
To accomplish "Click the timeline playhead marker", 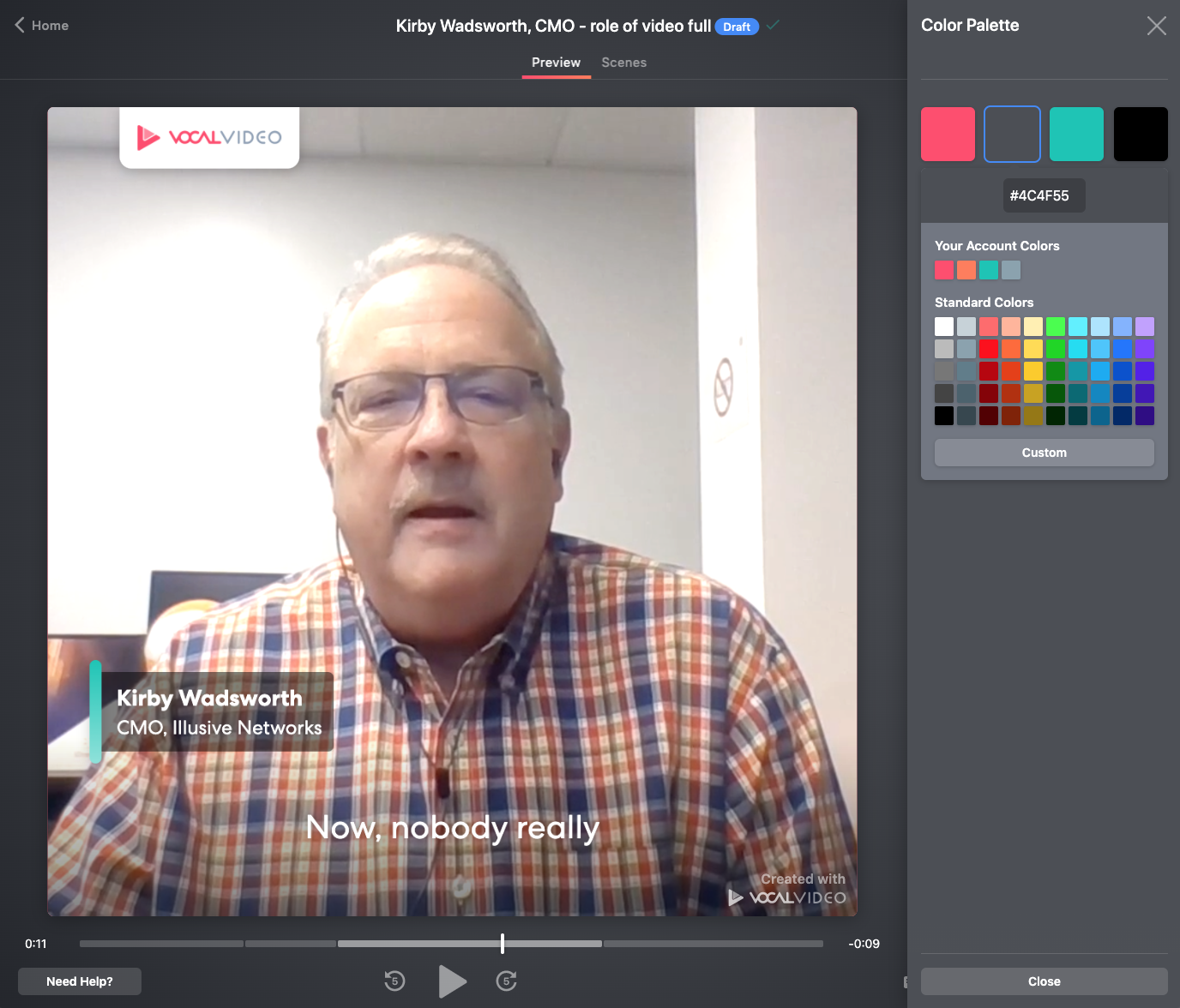I will [503, 944].
